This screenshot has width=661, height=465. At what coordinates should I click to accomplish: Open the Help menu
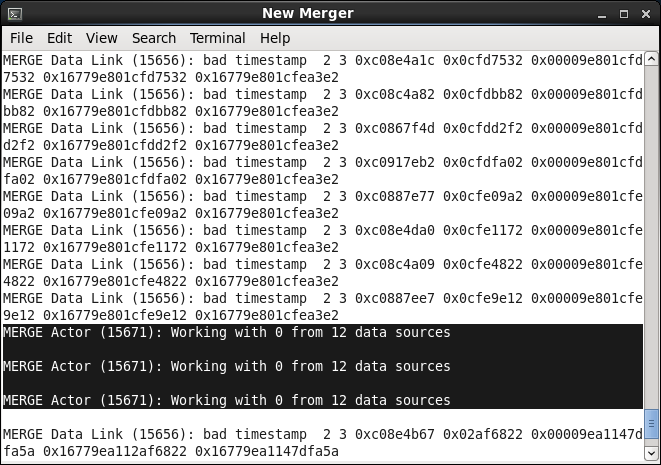274,38
